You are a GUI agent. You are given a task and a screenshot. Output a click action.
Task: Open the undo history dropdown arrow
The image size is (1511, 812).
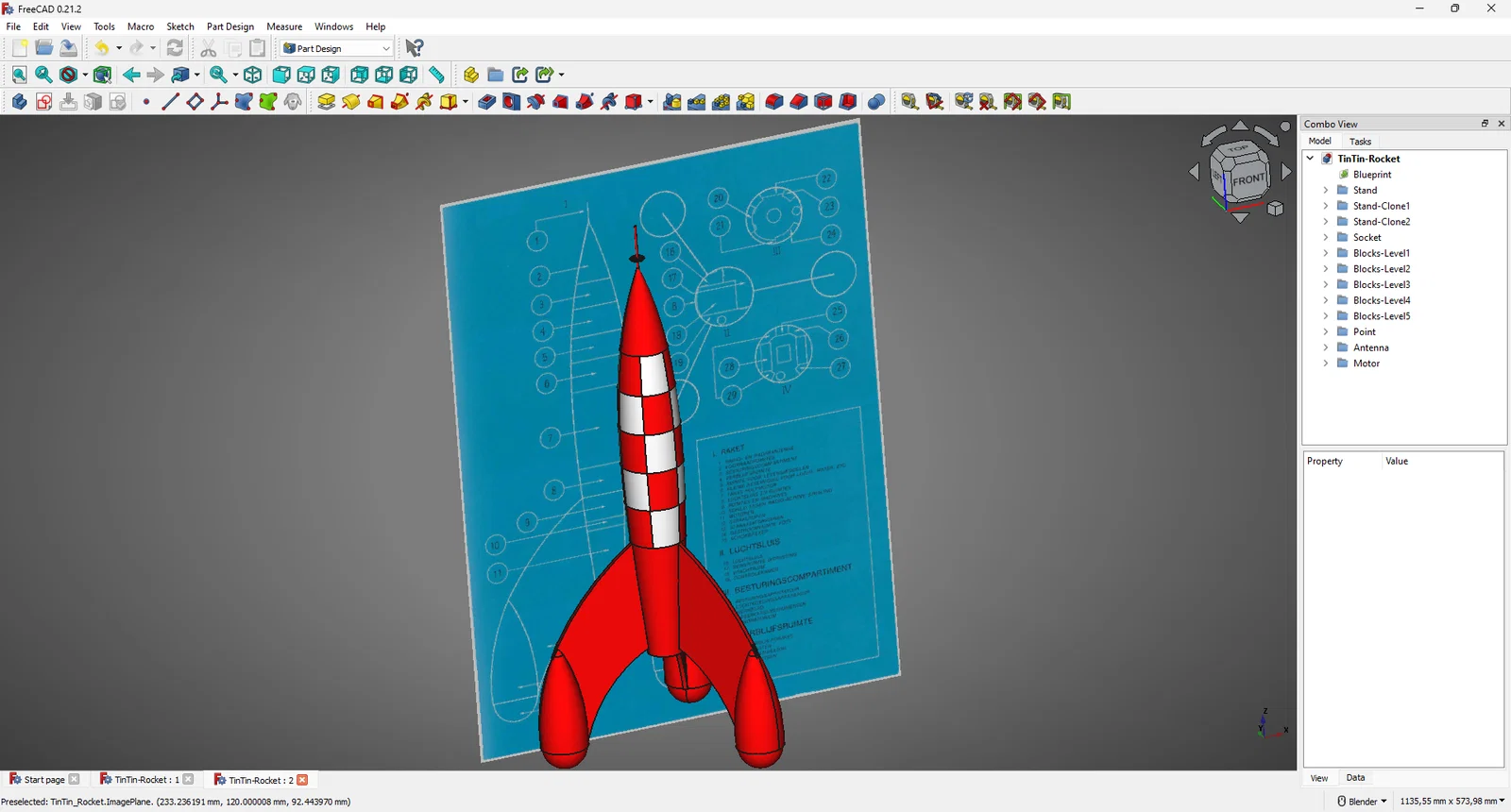tap(119, 48)
